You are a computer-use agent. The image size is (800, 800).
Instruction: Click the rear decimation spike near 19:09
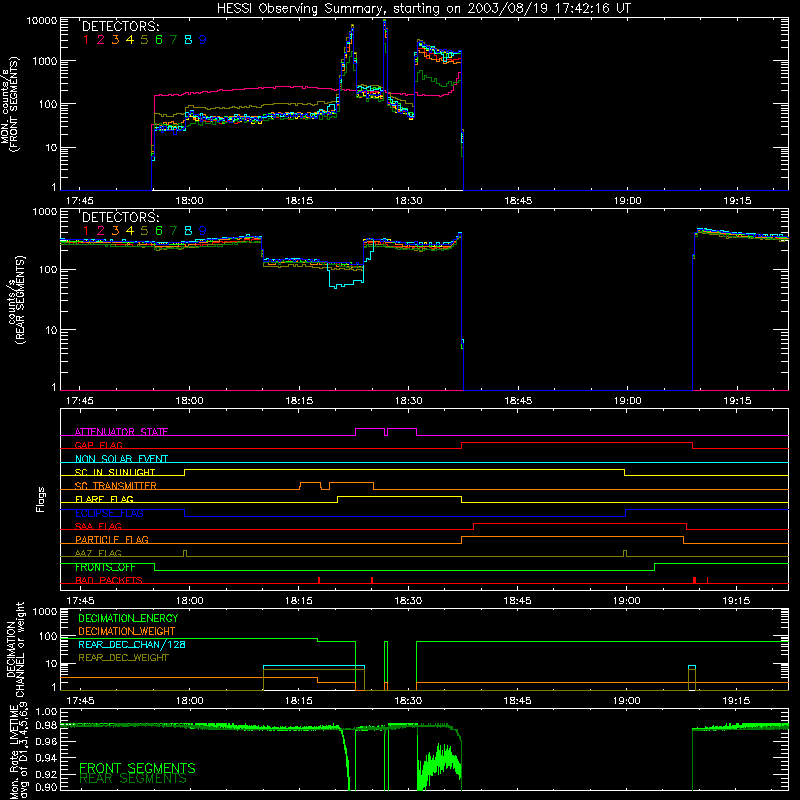point(692,678)
